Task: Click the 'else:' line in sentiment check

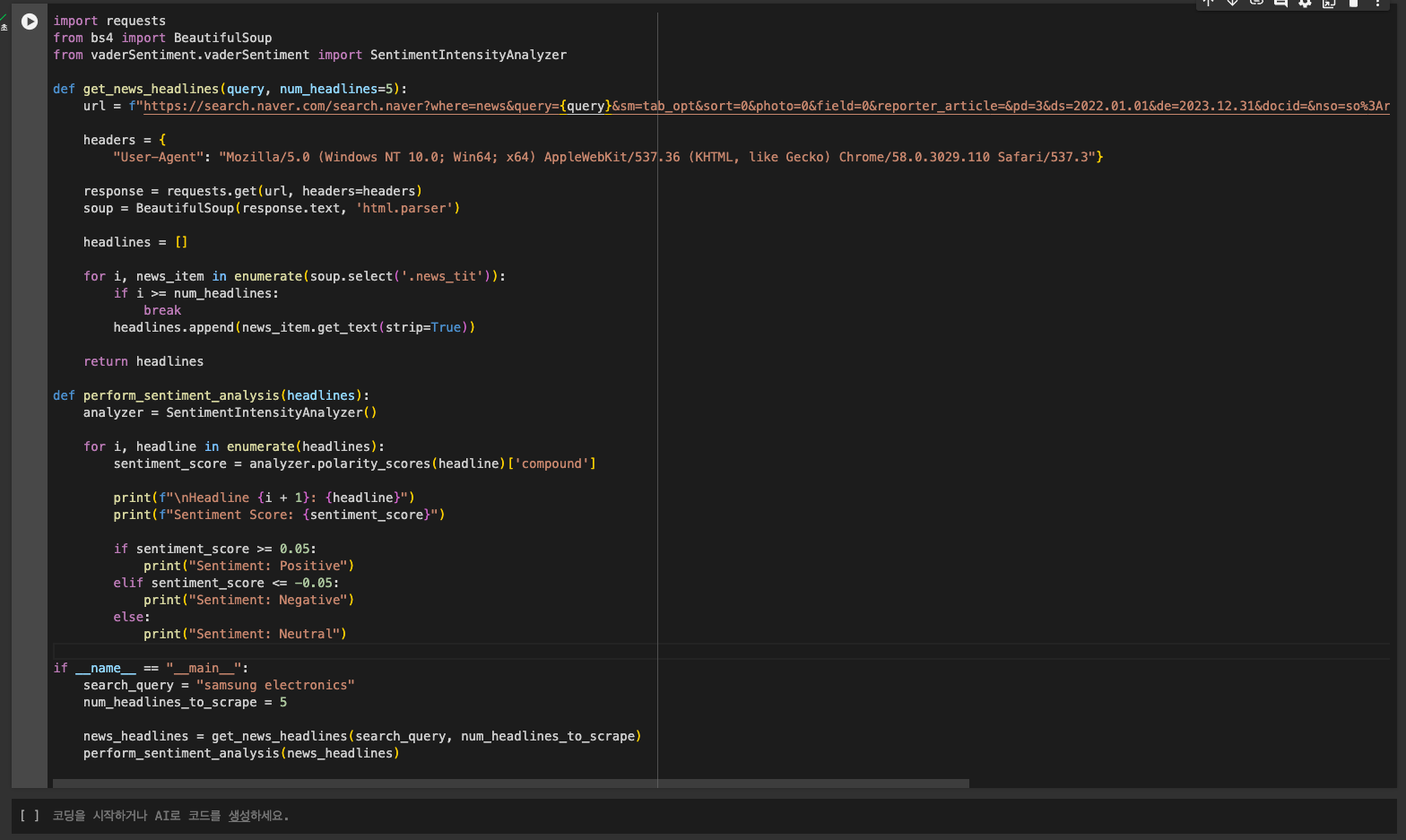Action: 132,617
